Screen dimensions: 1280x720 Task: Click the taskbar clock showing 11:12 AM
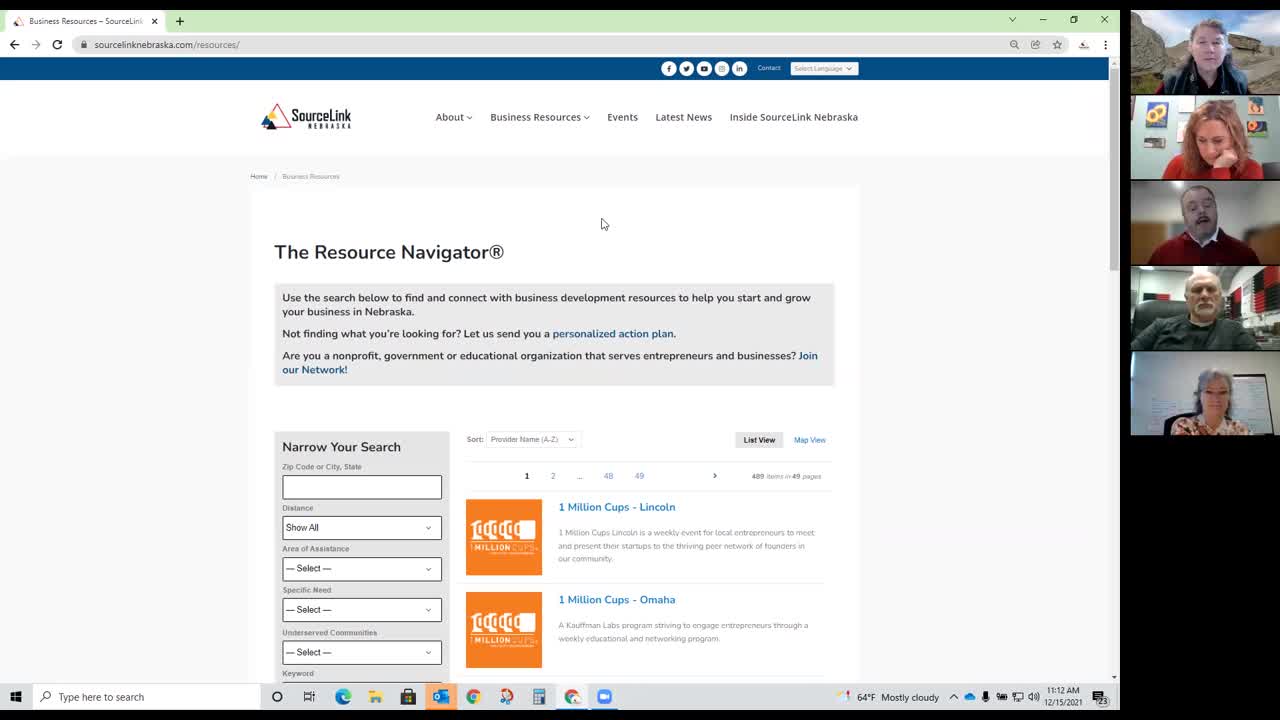(x=1063, y=697)
